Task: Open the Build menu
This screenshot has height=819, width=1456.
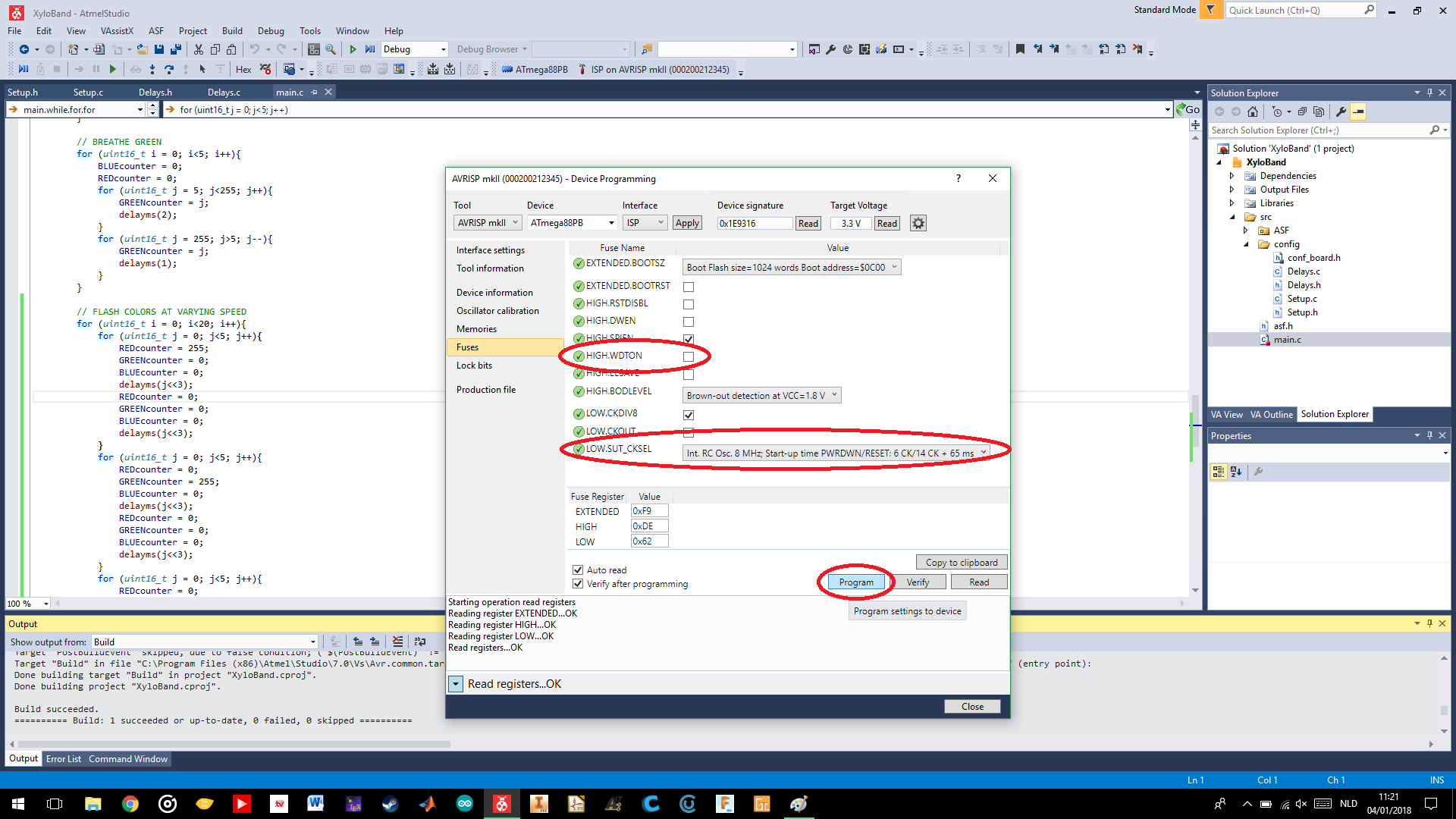Action: pos(232,31)
